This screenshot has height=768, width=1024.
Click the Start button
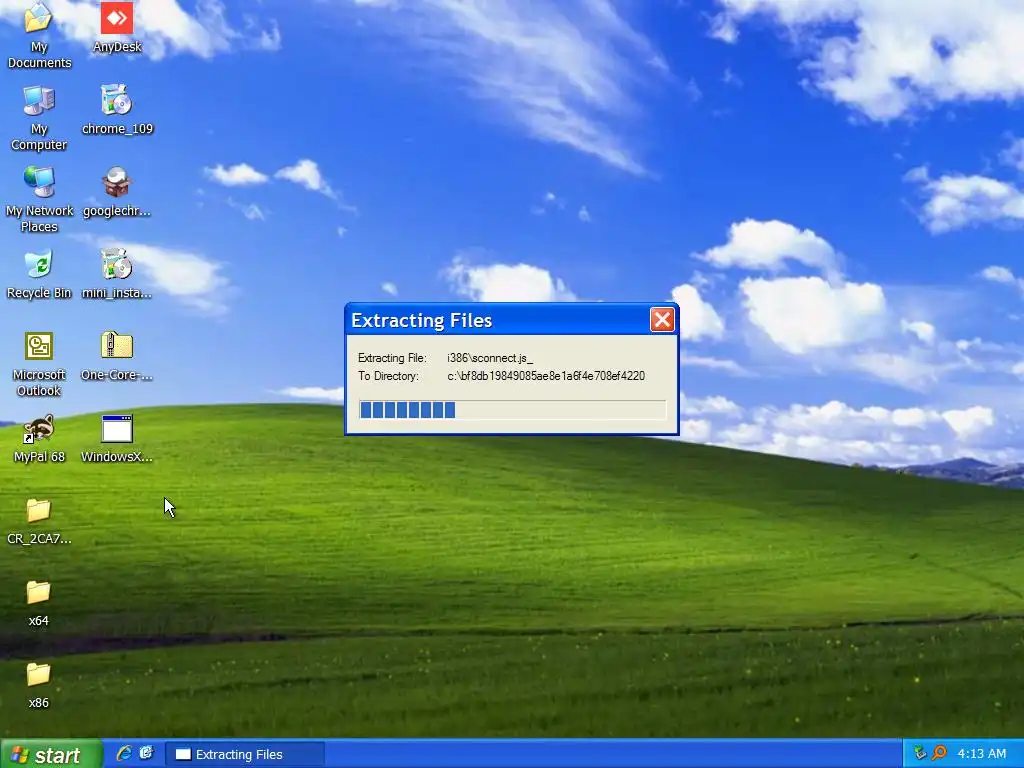tap(51, 754)
